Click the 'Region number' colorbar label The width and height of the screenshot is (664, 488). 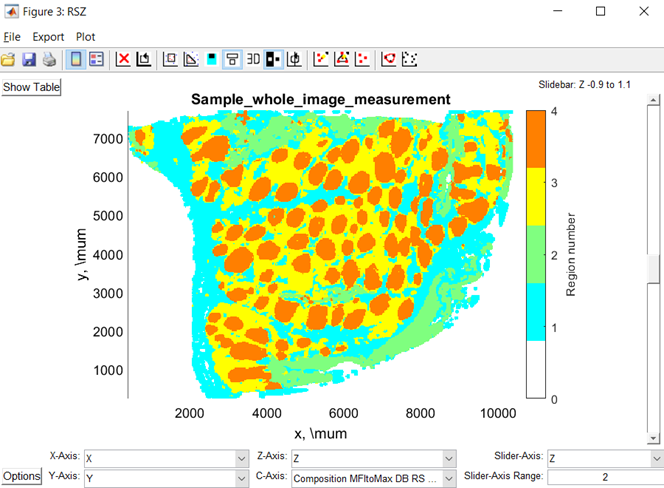(x=571, y=254)
